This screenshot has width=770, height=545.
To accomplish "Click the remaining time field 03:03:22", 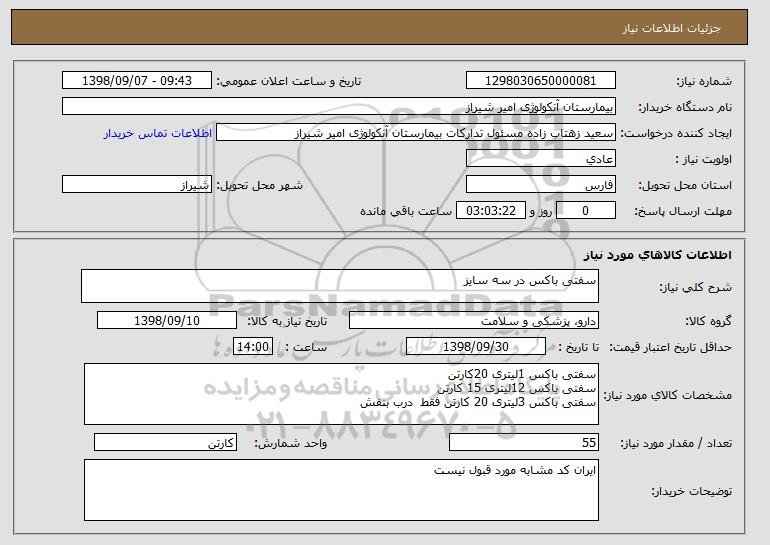I will pos(491,211).
